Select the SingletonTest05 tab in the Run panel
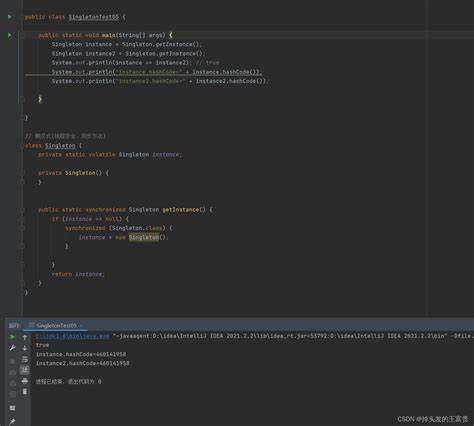Screen dimensions: 474x426 (x=55, y=325)
